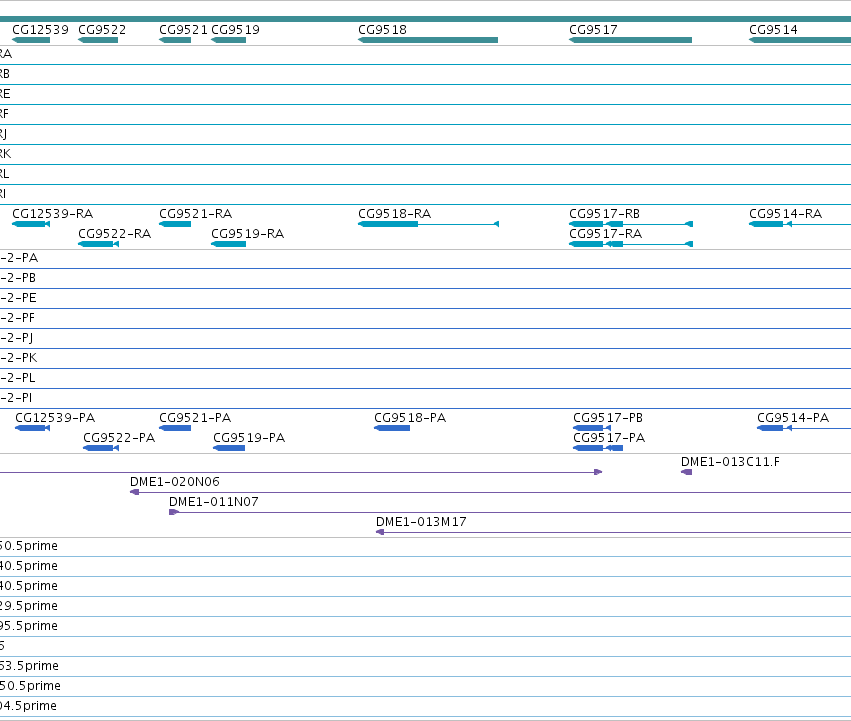
Task: Select the DME1-020N06 purple arrowhead
Action: (x=135, y=492)
